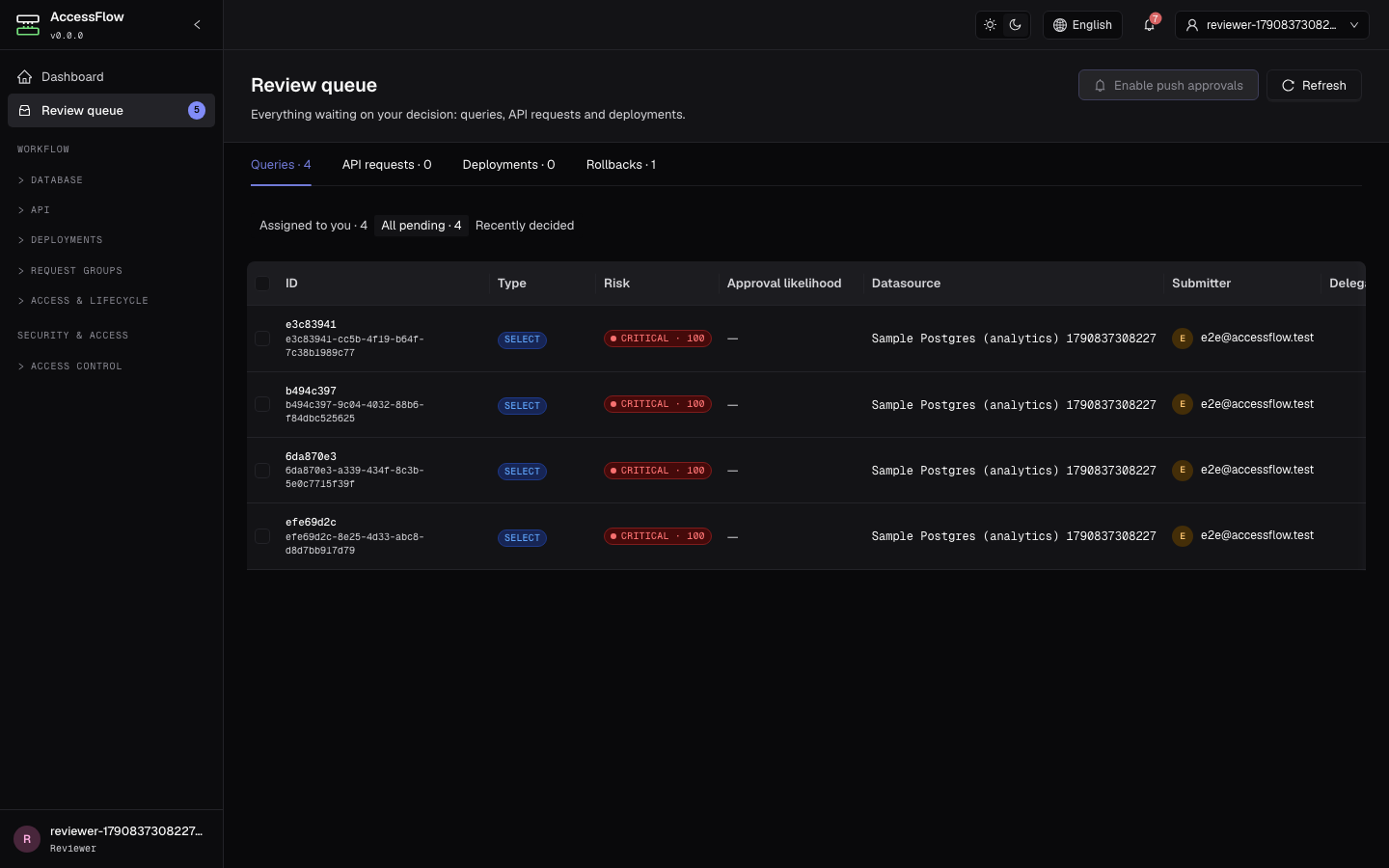Click the Review queue count badge 5
The height and width of the screenshot is (868, 1389).
click(197, 110)
